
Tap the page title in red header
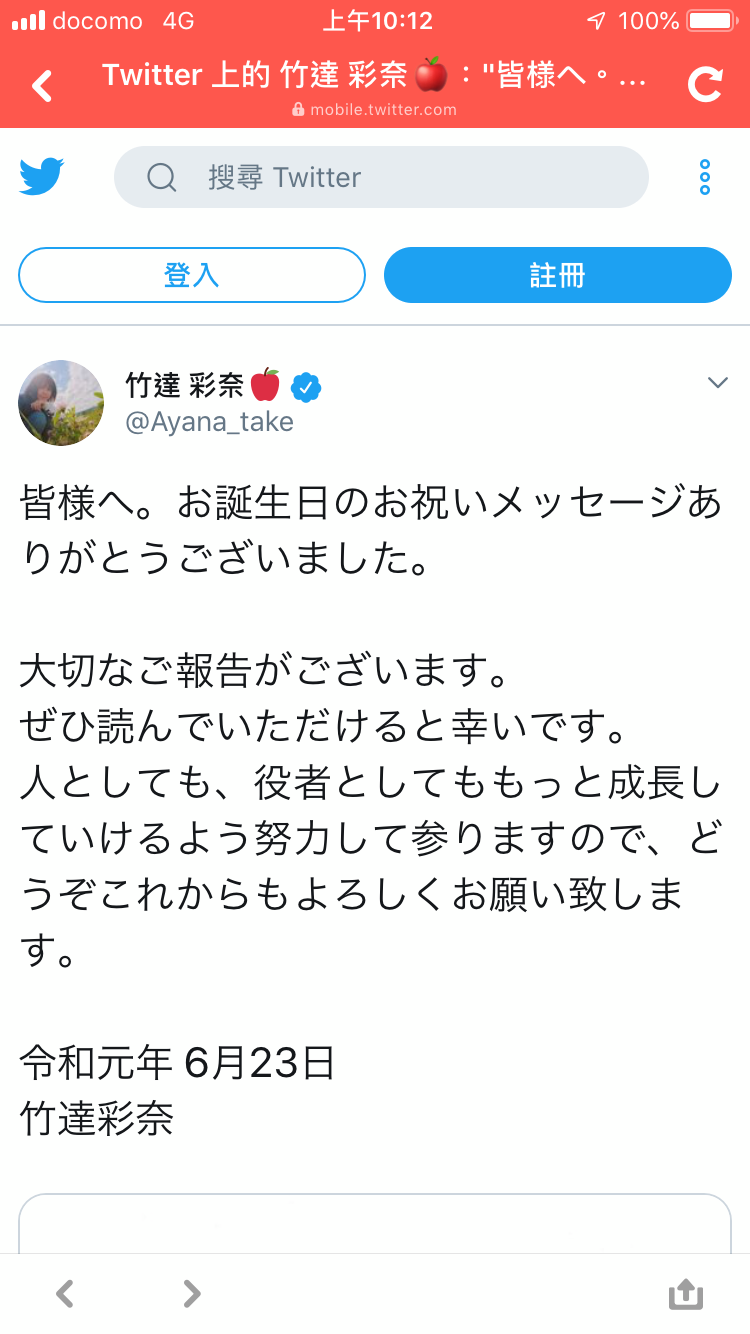[375, 77]
